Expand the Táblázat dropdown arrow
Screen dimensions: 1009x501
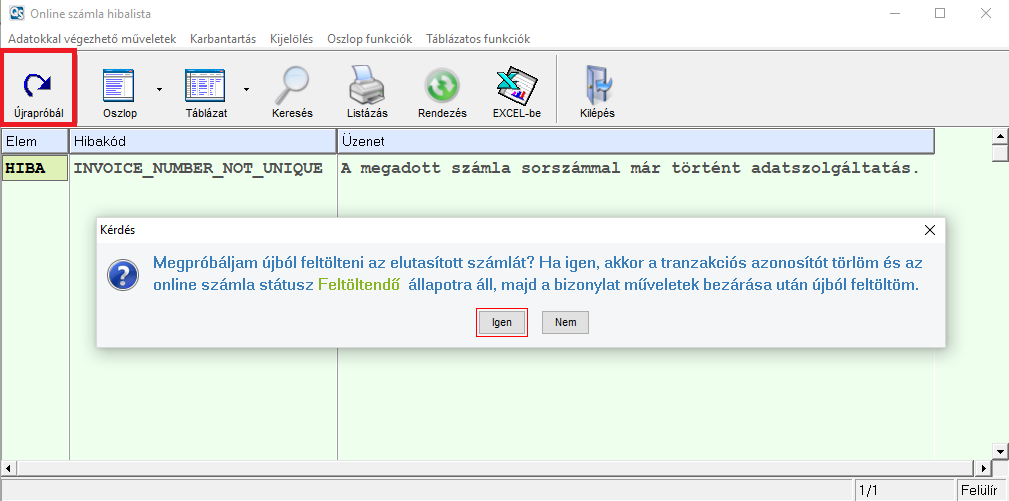pyautogui.click(x=246, y=88)
